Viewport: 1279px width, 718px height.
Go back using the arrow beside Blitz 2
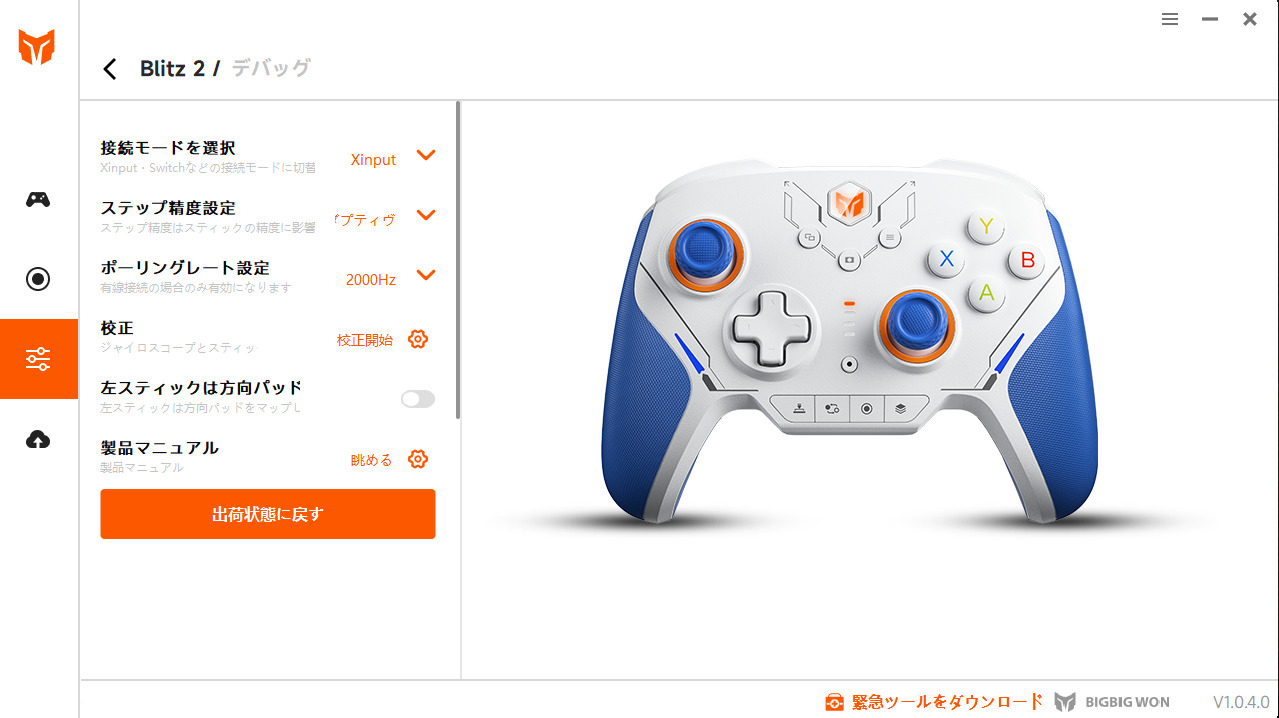(x=110, y=68)
